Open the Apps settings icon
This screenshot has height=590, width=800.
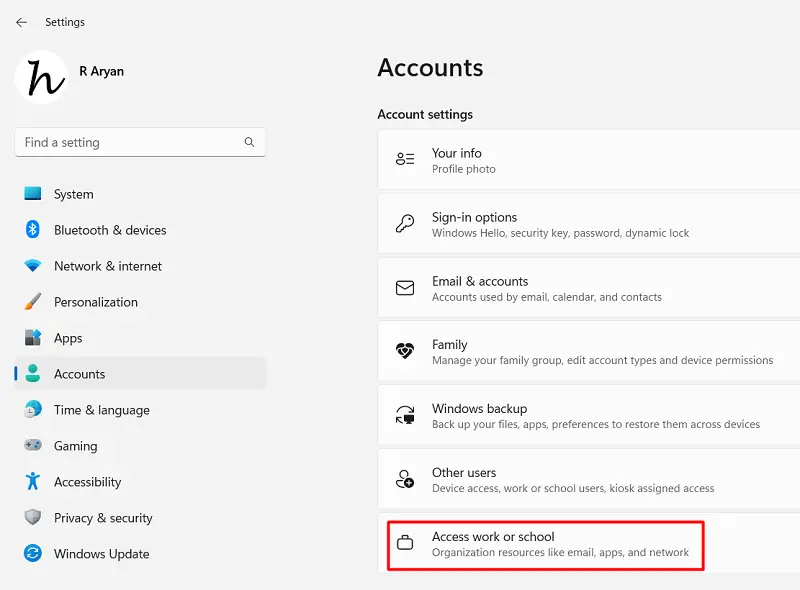coord(33,338)
